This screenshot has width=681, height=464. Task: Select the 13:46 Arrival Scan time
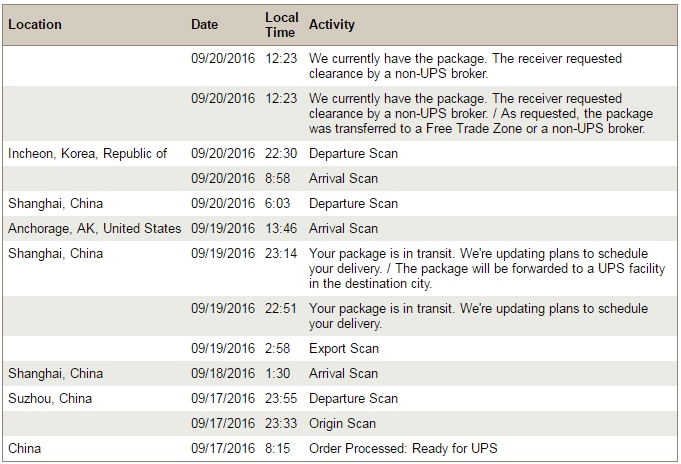pos(281,229)
